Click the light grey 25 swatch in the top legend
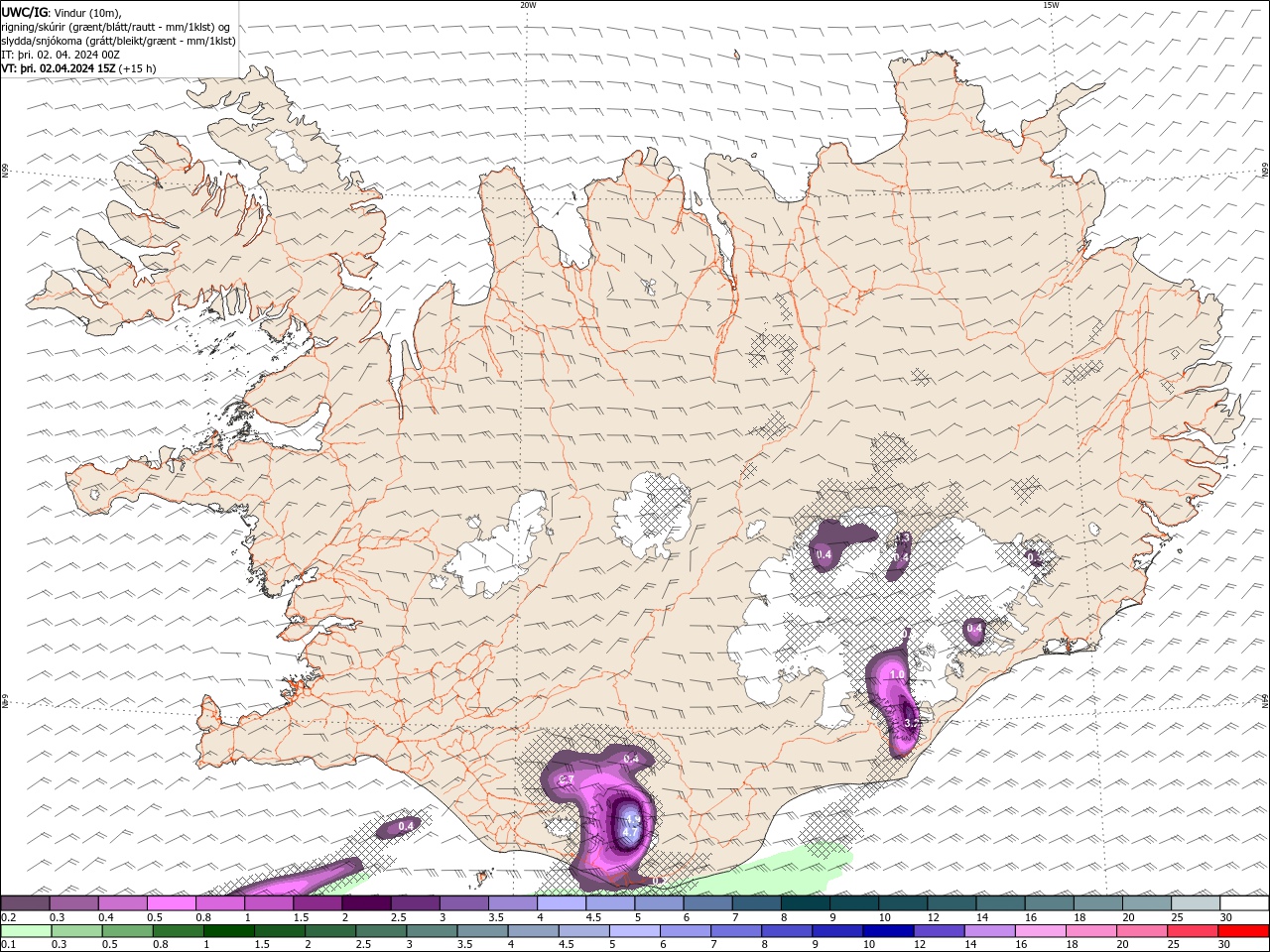The width and height of the screenshot is (1270, 952). [1195, 903]
